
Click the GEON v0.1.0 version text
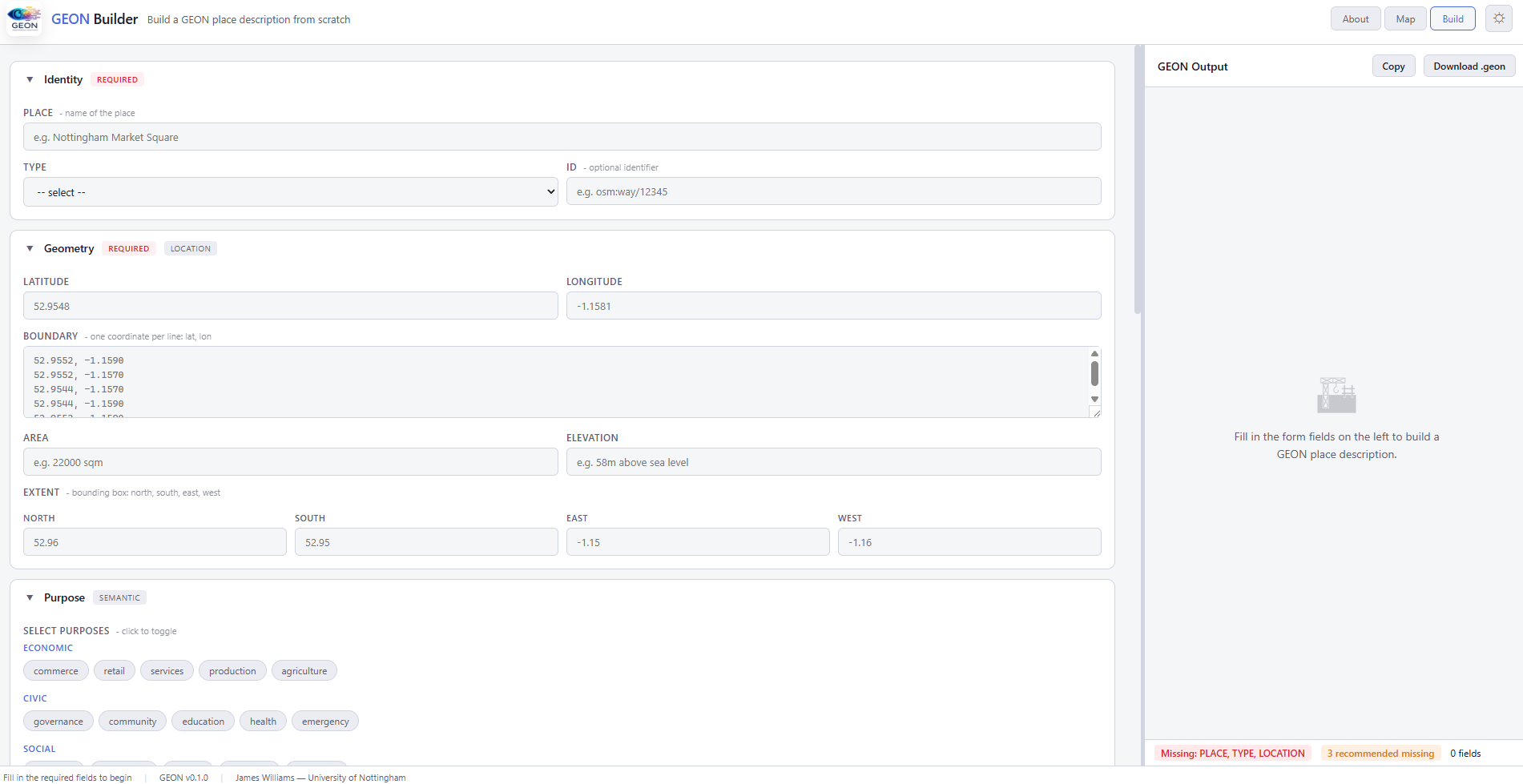(x=183, y=778)
